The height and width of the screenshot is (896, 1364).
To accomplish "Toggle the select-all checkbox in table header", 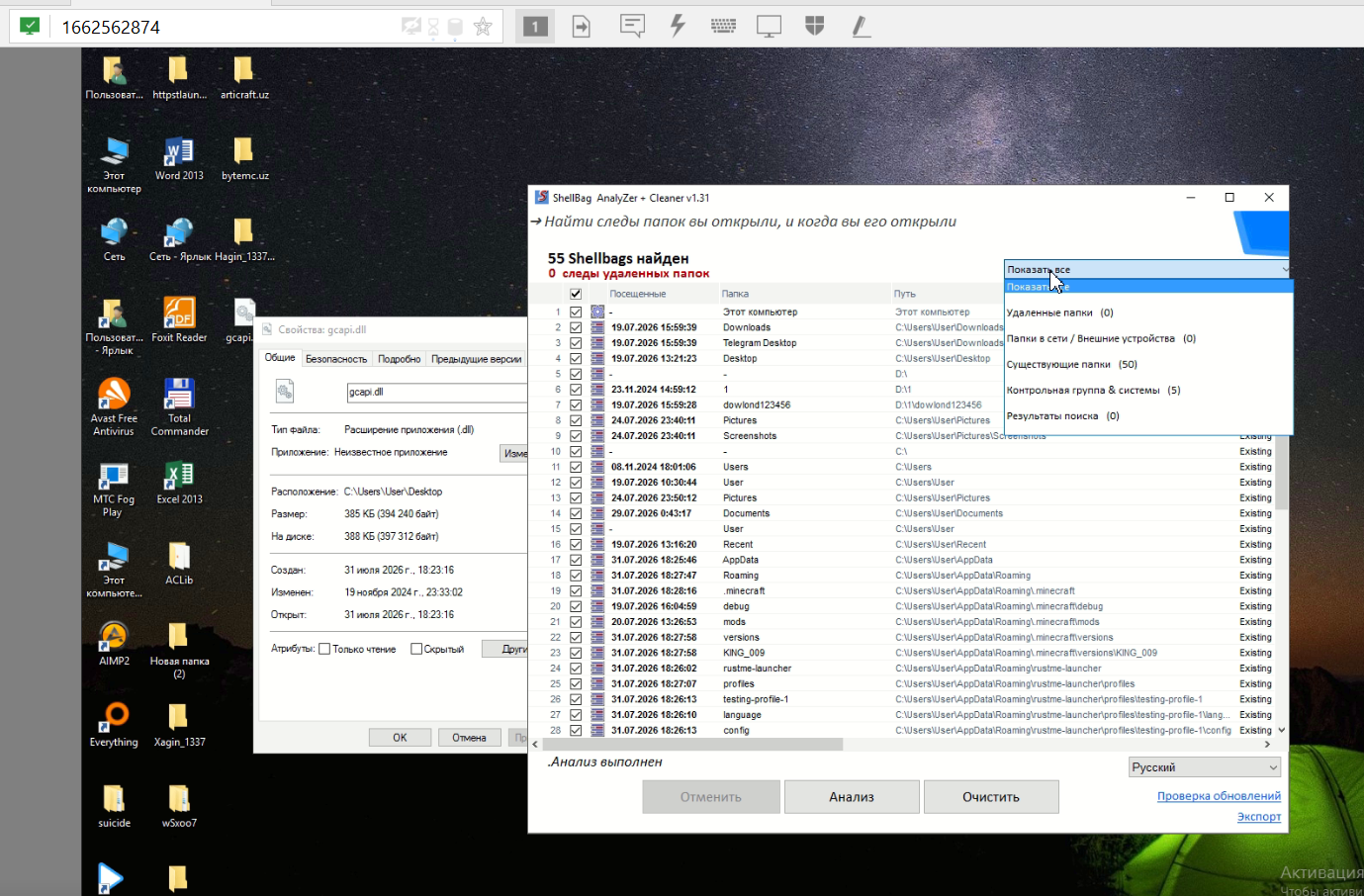I will (576, 294).
